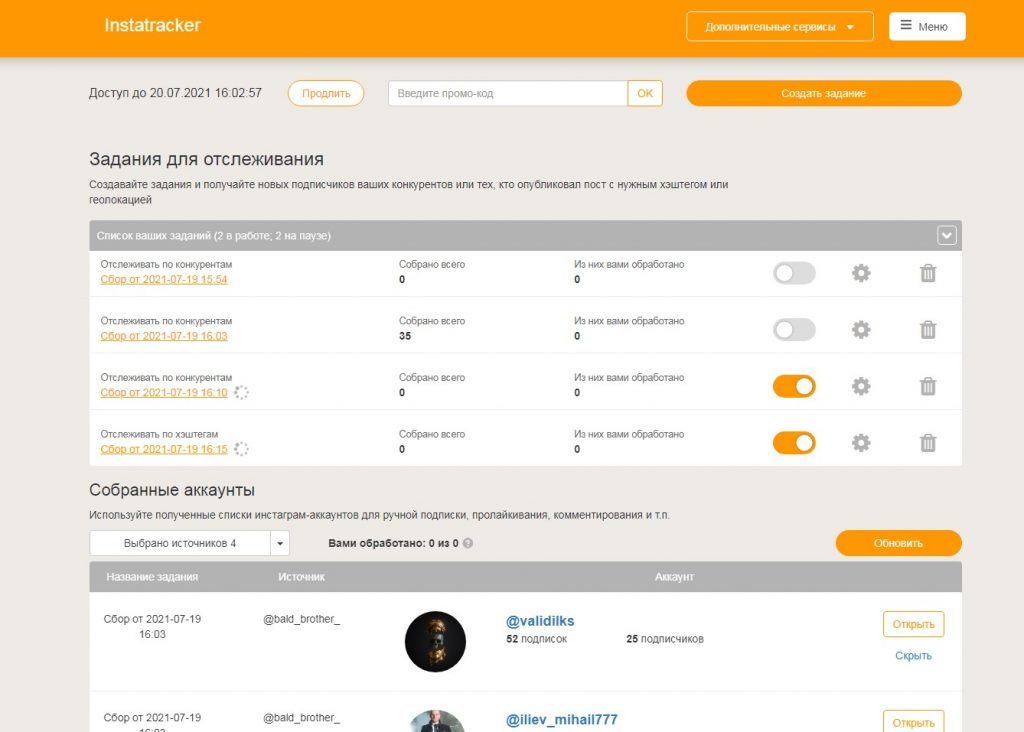
Task: Open the Выбрано источников 4 dropdown arrow
Action: pos(280,543)
